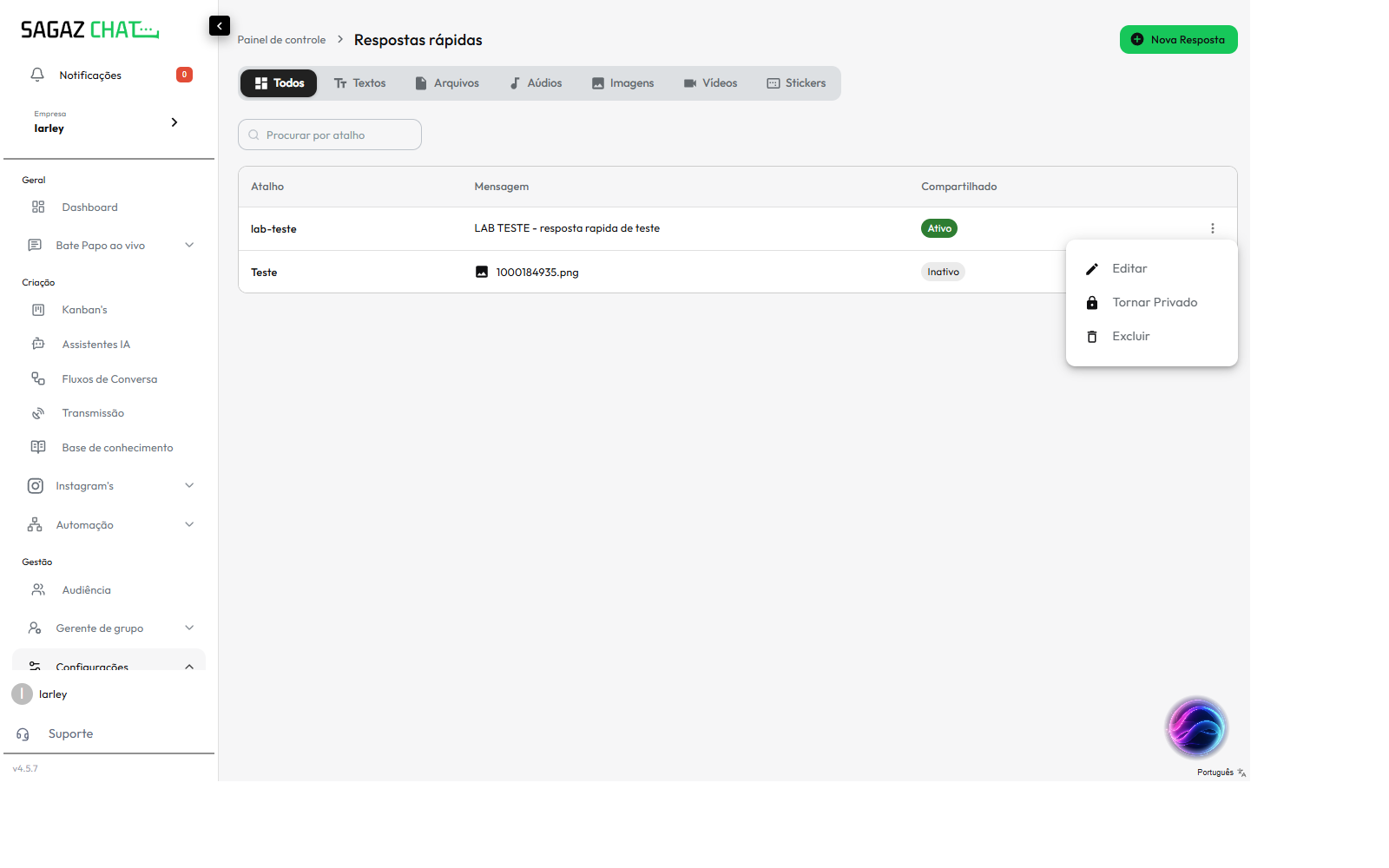The width and height of the screenshot is (1389, 868).
Task: Click the Ativo status badge
Action: pyautogui.click(x=939, y=228)
